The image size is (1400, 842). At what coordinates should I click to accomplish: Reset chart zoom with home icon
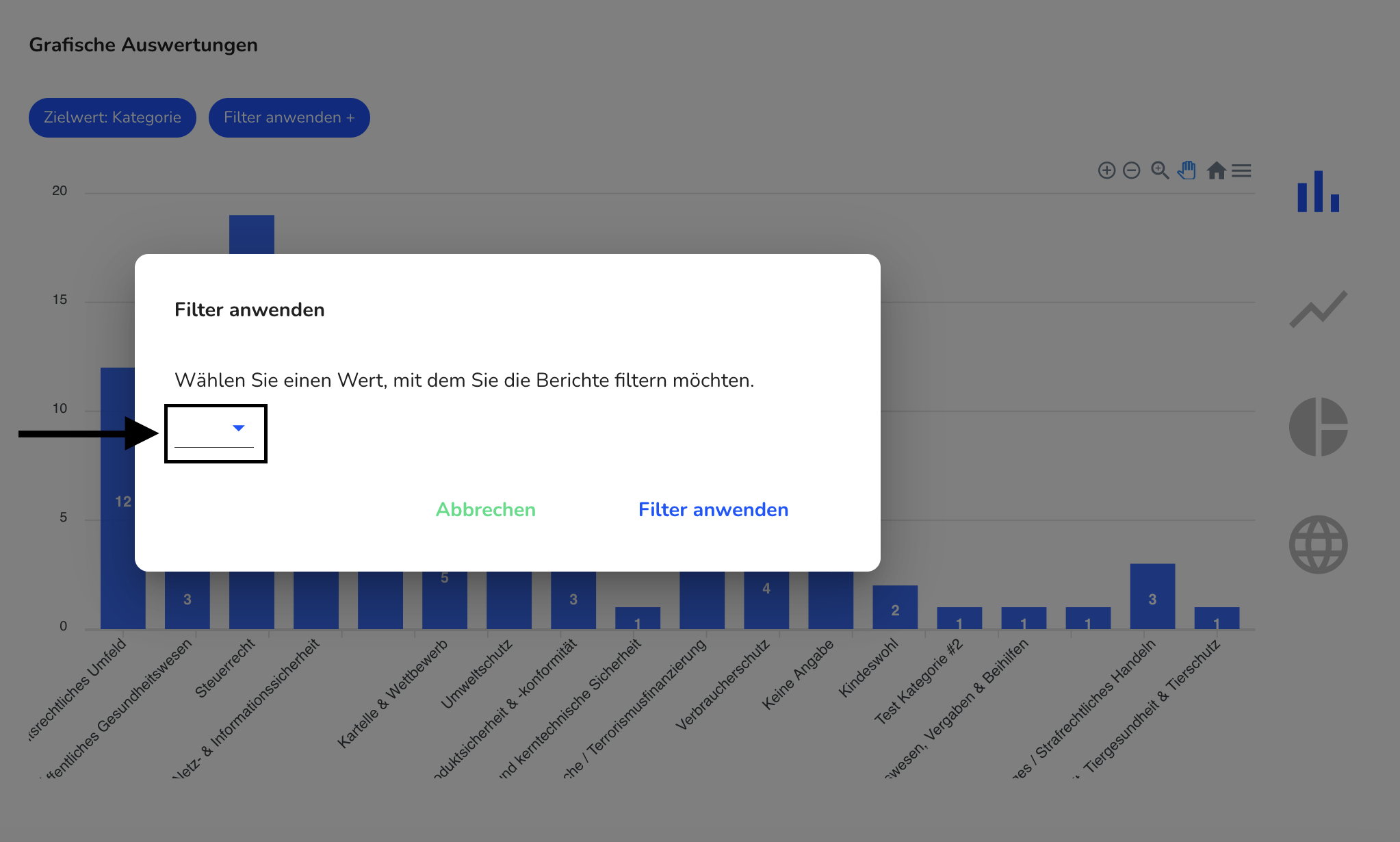click(1216, 170)
